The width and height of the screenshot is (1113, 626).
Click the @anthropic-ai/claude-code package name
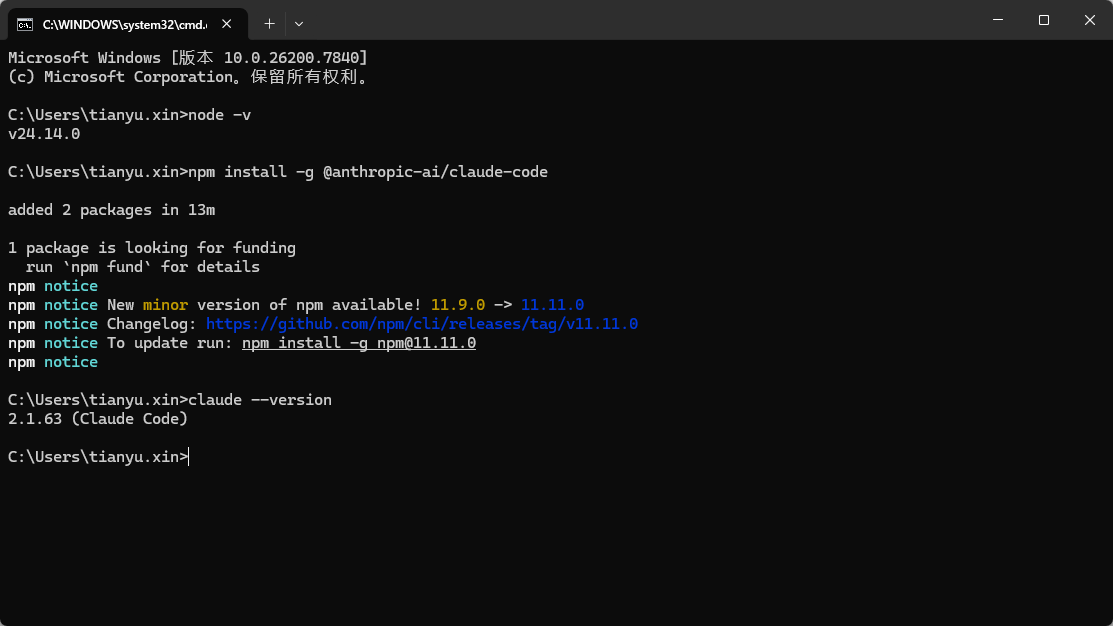click(x=435, y=172)
